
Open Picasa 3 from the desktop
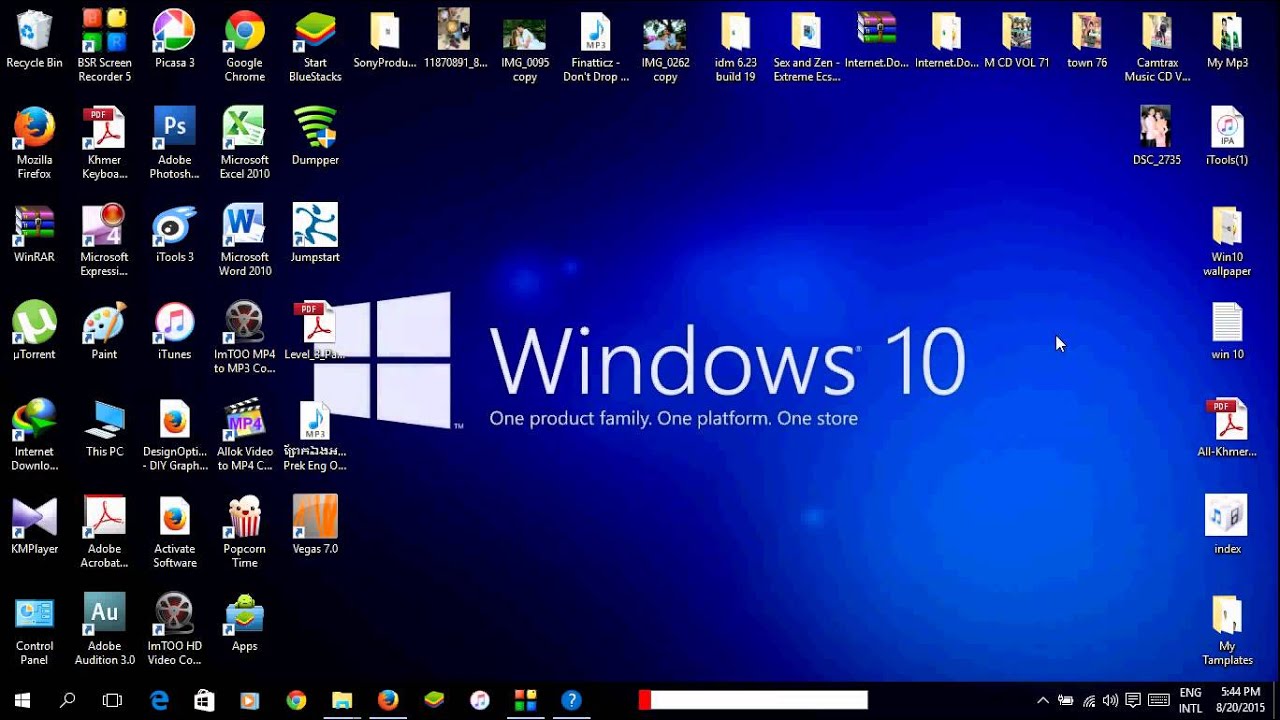point(174,41)
